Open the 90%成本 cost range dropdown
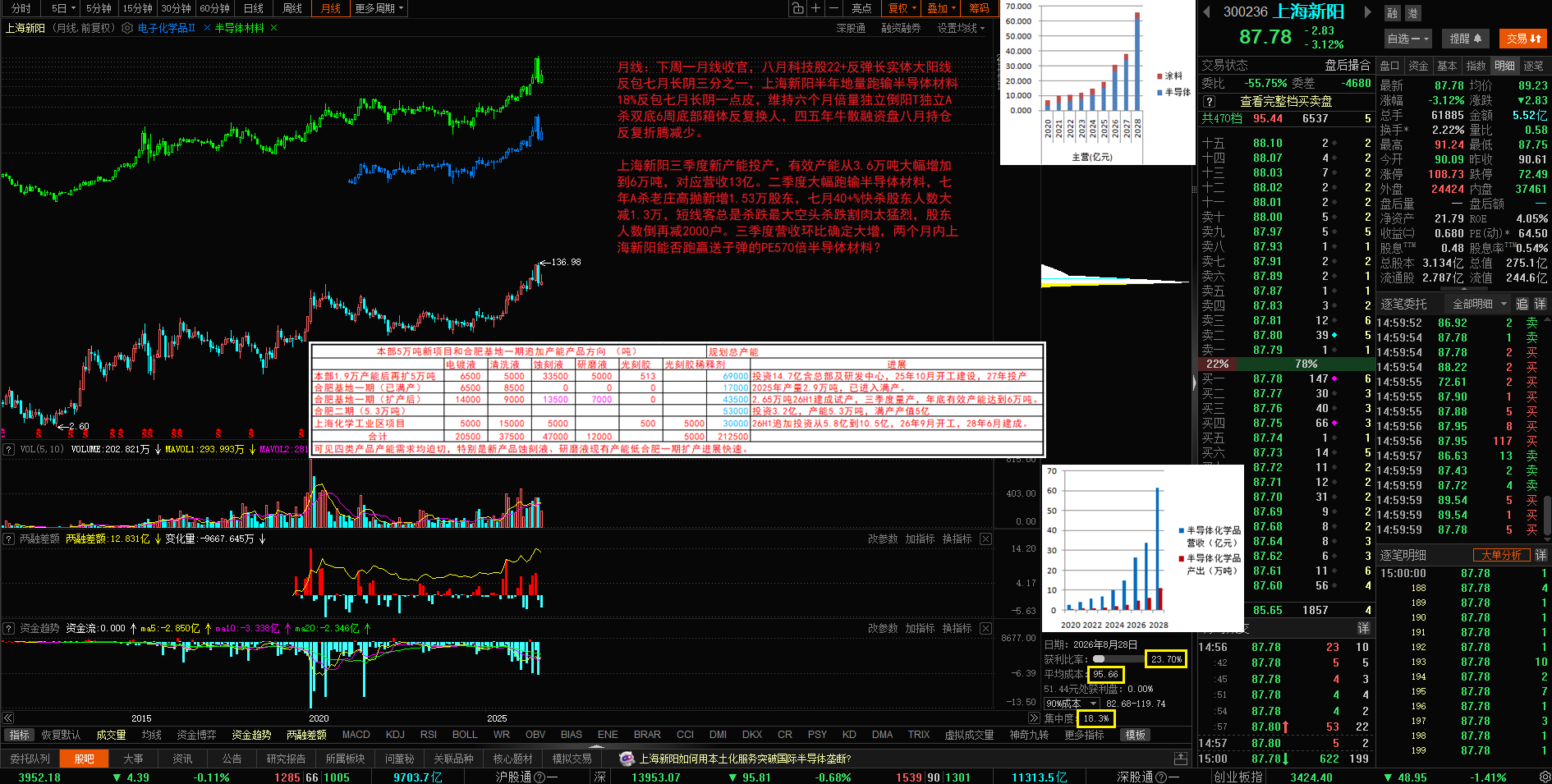Viewport: 1552px width, 784px height. (1071, 704)
